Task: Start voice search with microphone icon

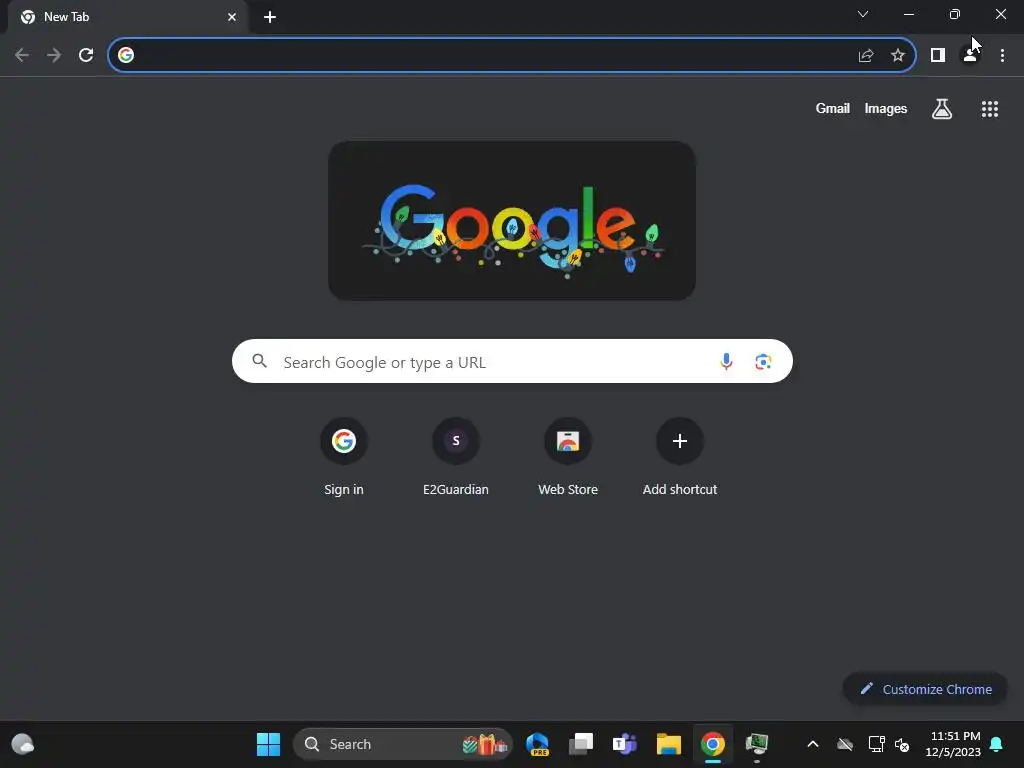Action: [x=726, y=361]
